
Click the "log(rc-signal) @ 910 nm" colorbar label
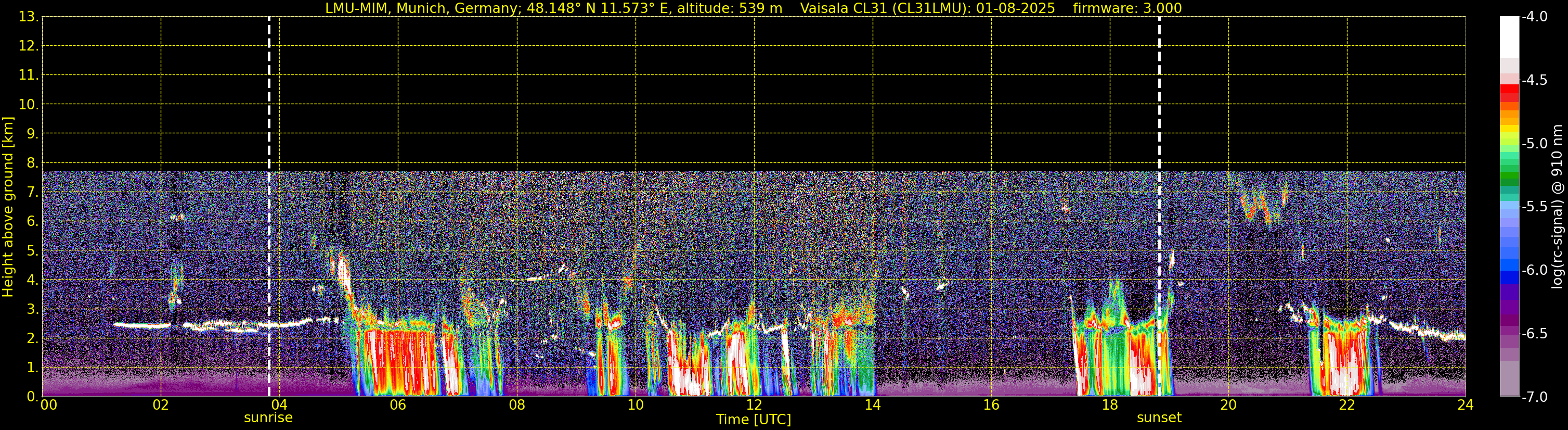pyautogui.click(x=1557, y=207)
